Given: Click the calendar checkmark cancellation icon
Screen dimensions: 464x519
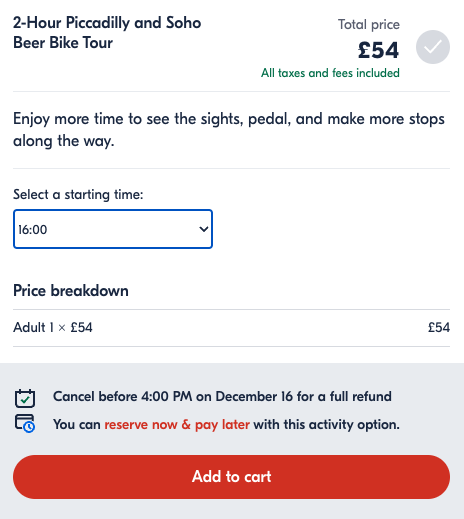Looking at the screenshot, I should [x=25, y=398].
